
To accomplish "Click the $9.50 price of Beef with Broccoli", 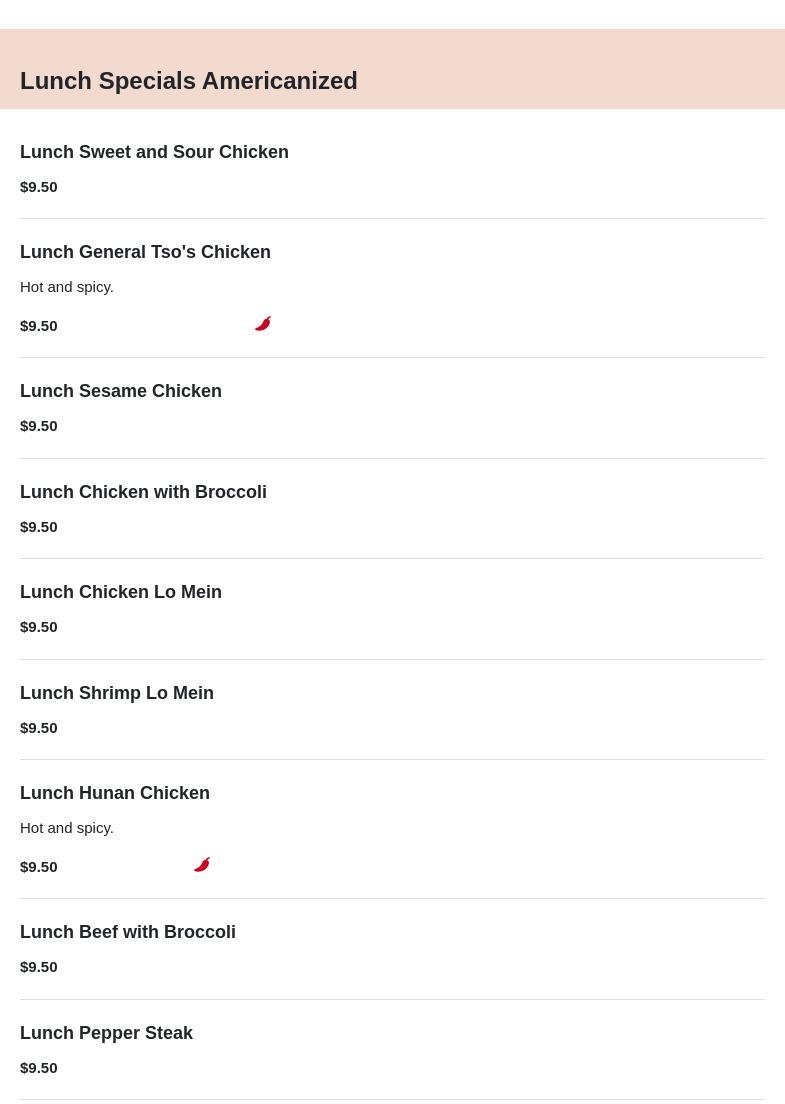I will pyautogui.click(x=39, y=967).
